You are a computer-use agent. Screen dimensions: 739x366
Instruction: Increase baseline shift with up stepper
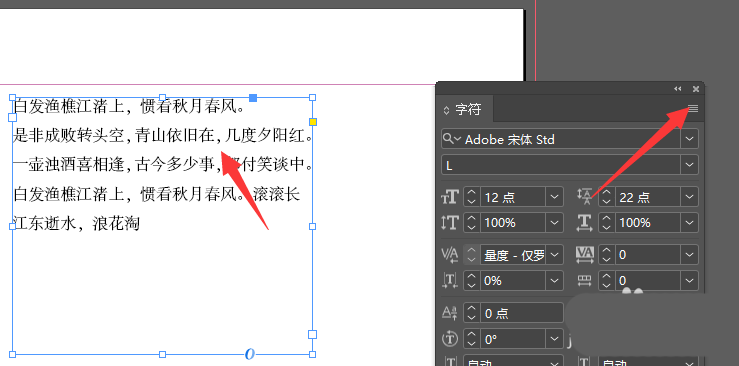(x=471, y=309)
